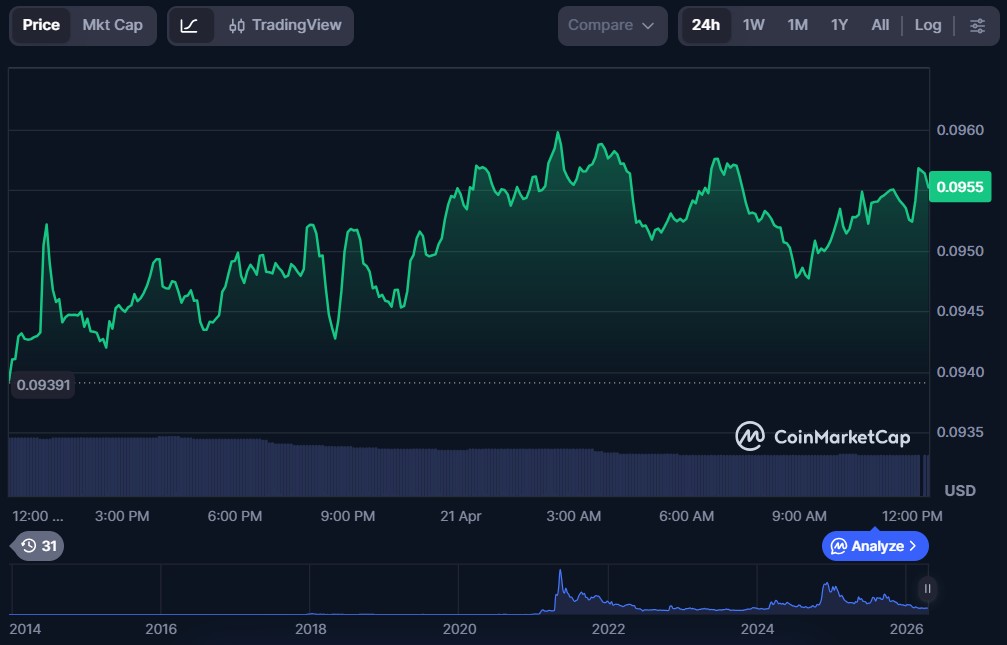1007x645 pixels.
Task: Switch to TradingView candlestick chart
Action: pyautogui.click(x=285, y=25)
